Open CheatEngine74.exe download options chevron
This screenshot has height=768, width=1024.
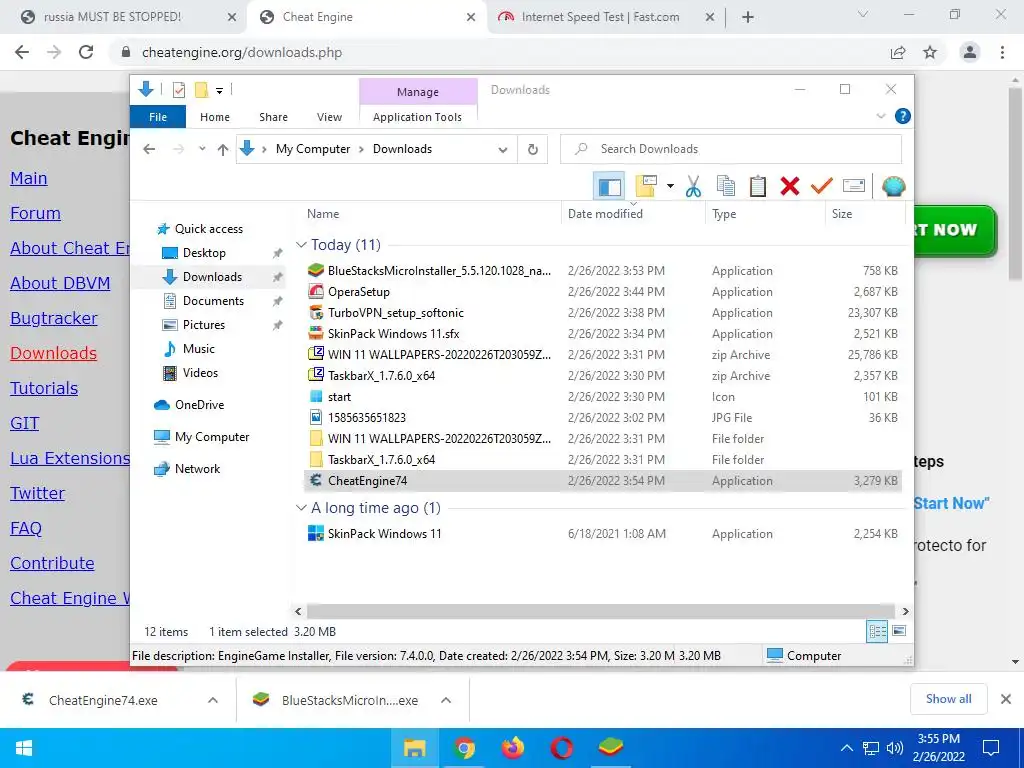pyautogui.click(x=212, y=700)
